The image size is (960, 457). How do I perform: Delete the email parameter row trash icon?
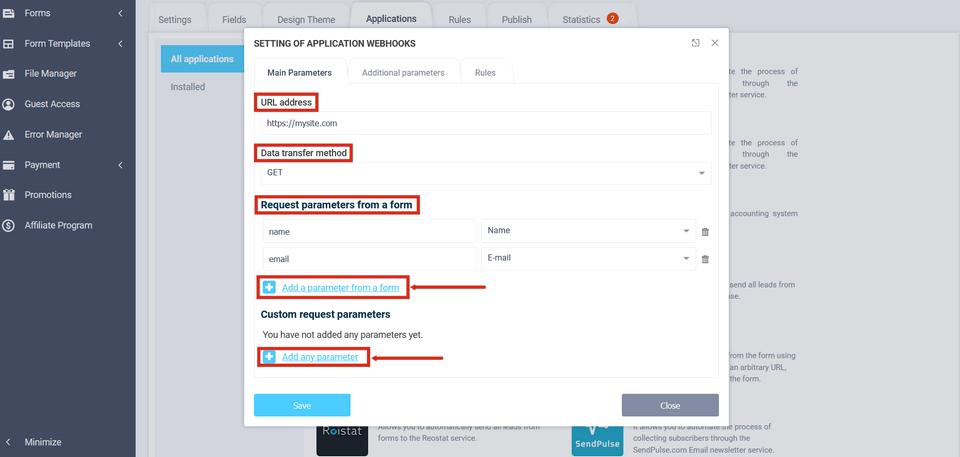[705, 259]
